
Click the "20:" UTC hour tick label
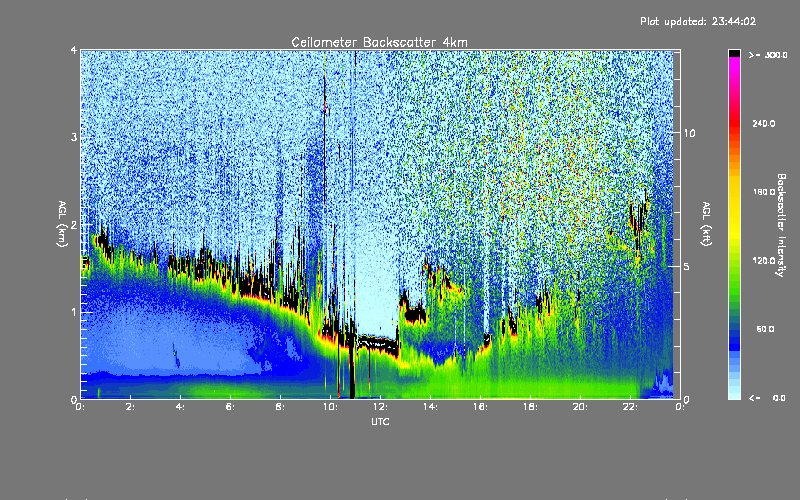tap(581, 407)
